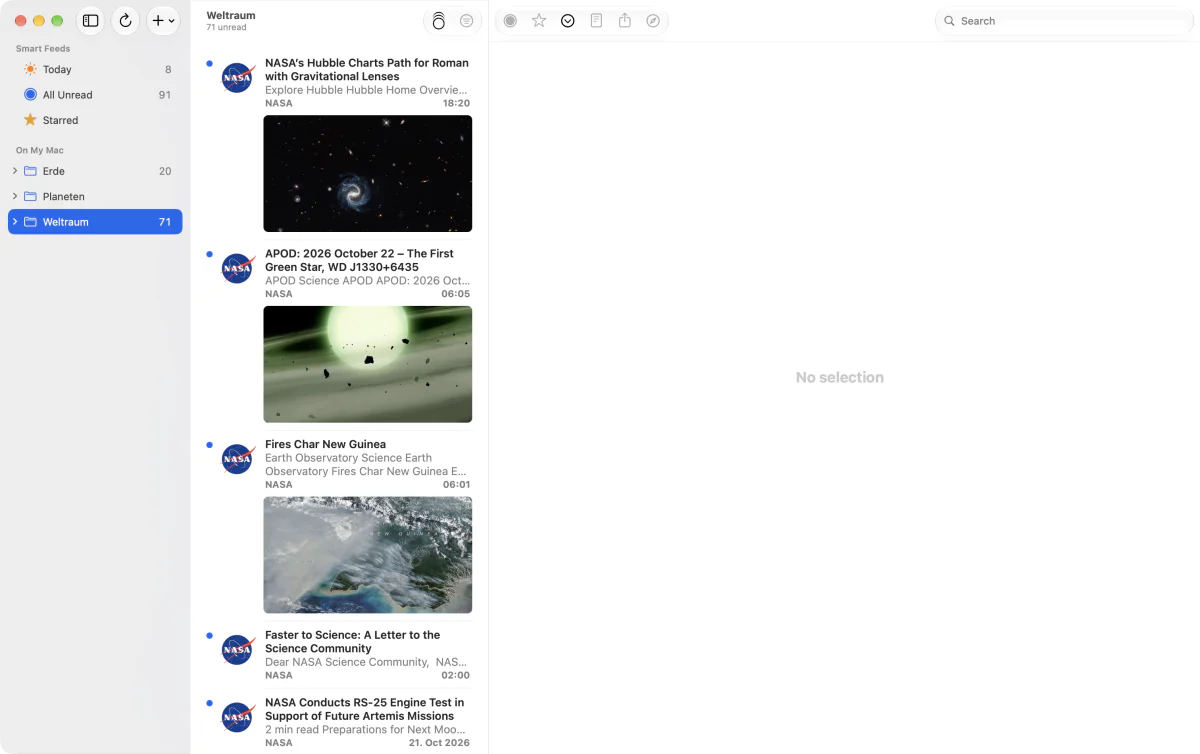Select the Erde folder
This screenshot has width=1200, height=754.
pos(95,171)
